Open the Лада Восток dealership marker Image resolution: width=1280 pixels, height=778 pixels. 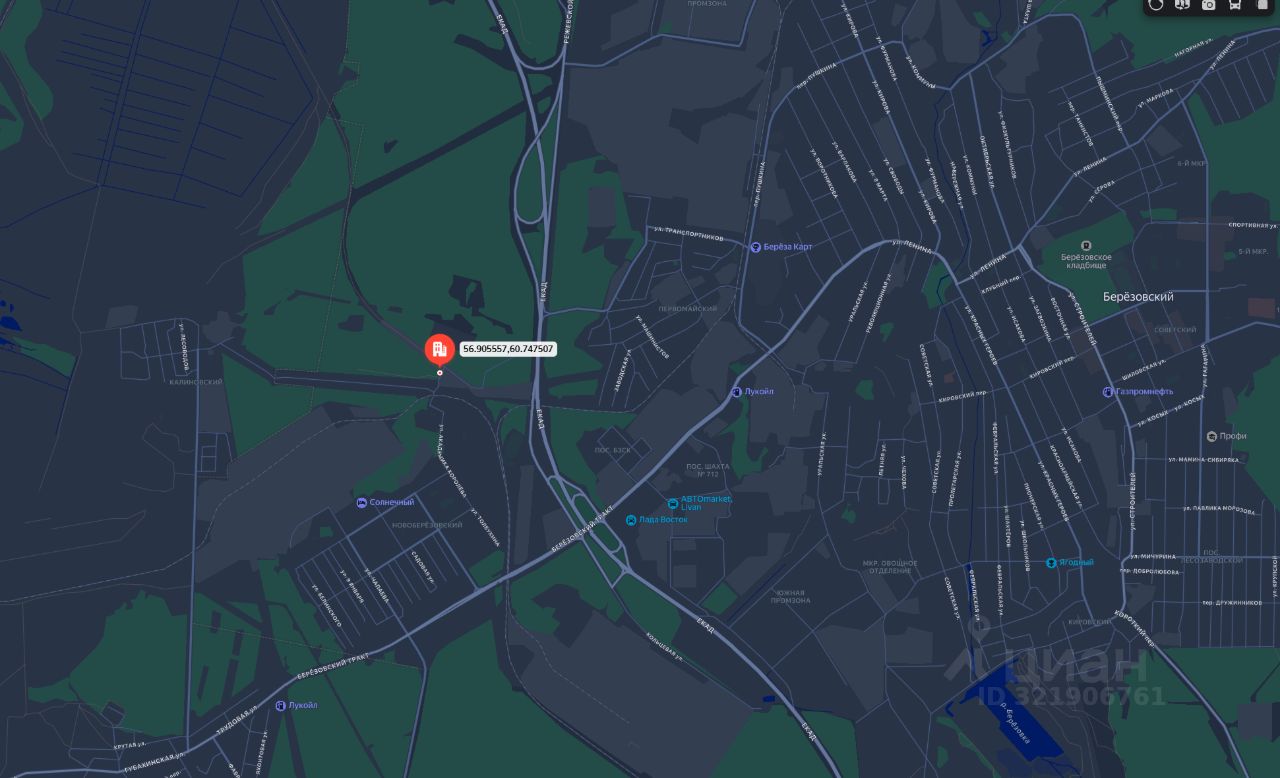point(656,520)
